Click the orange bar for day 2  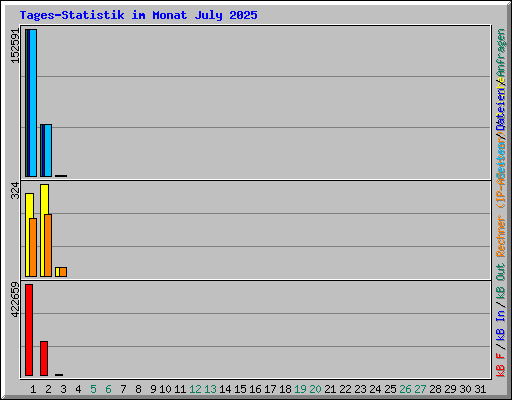[x=48, y=245]
